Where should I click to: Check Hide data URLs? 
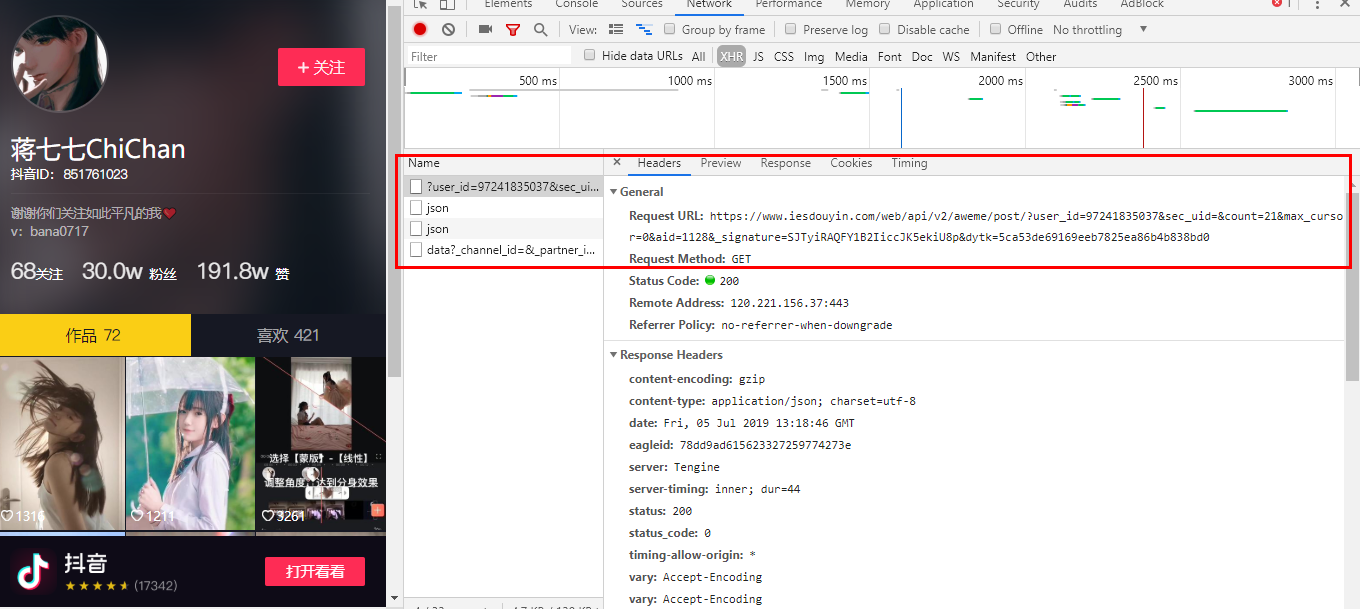pos(589,56)
